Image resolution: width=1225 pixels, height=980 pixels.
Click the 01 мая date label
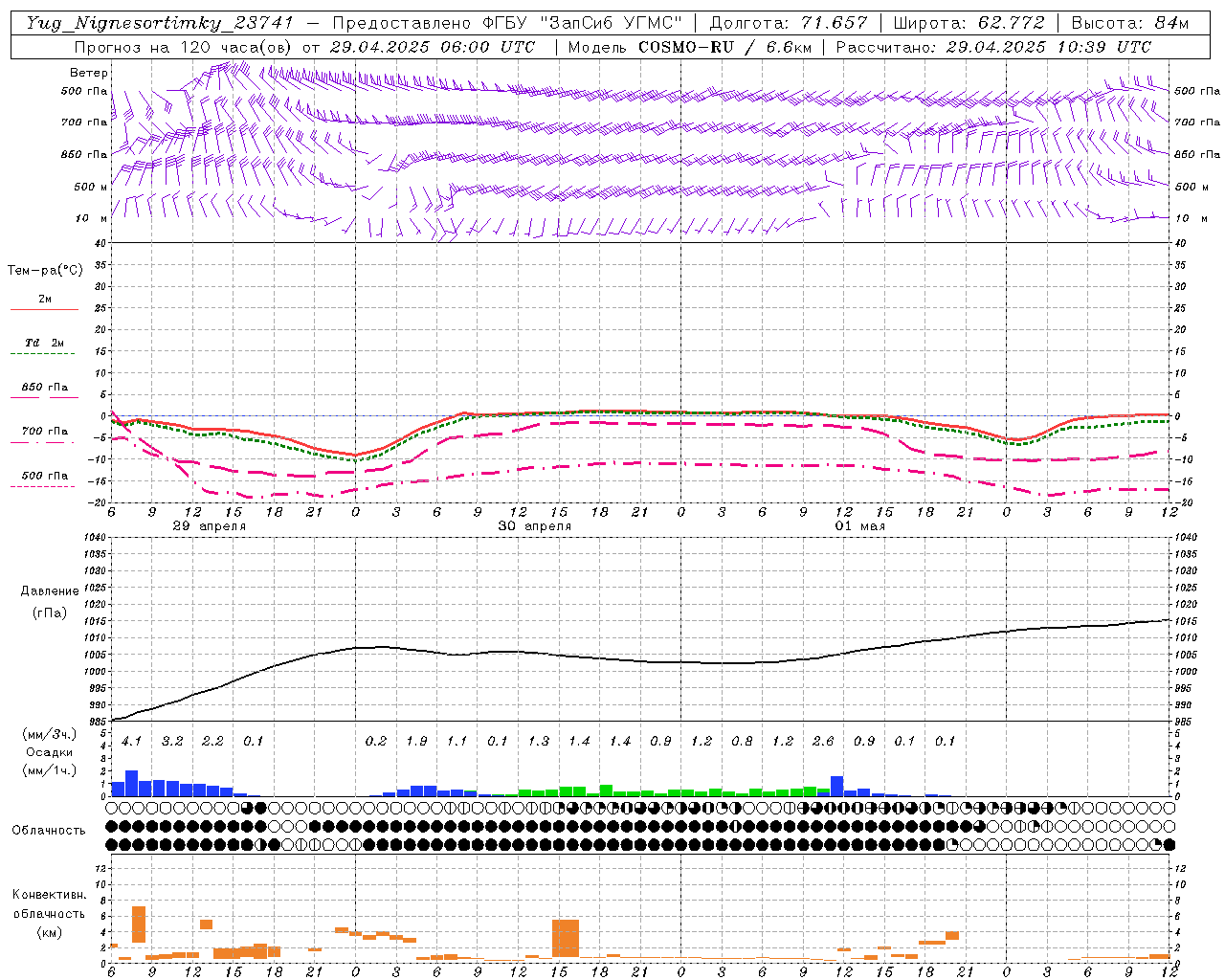[859, 526]
